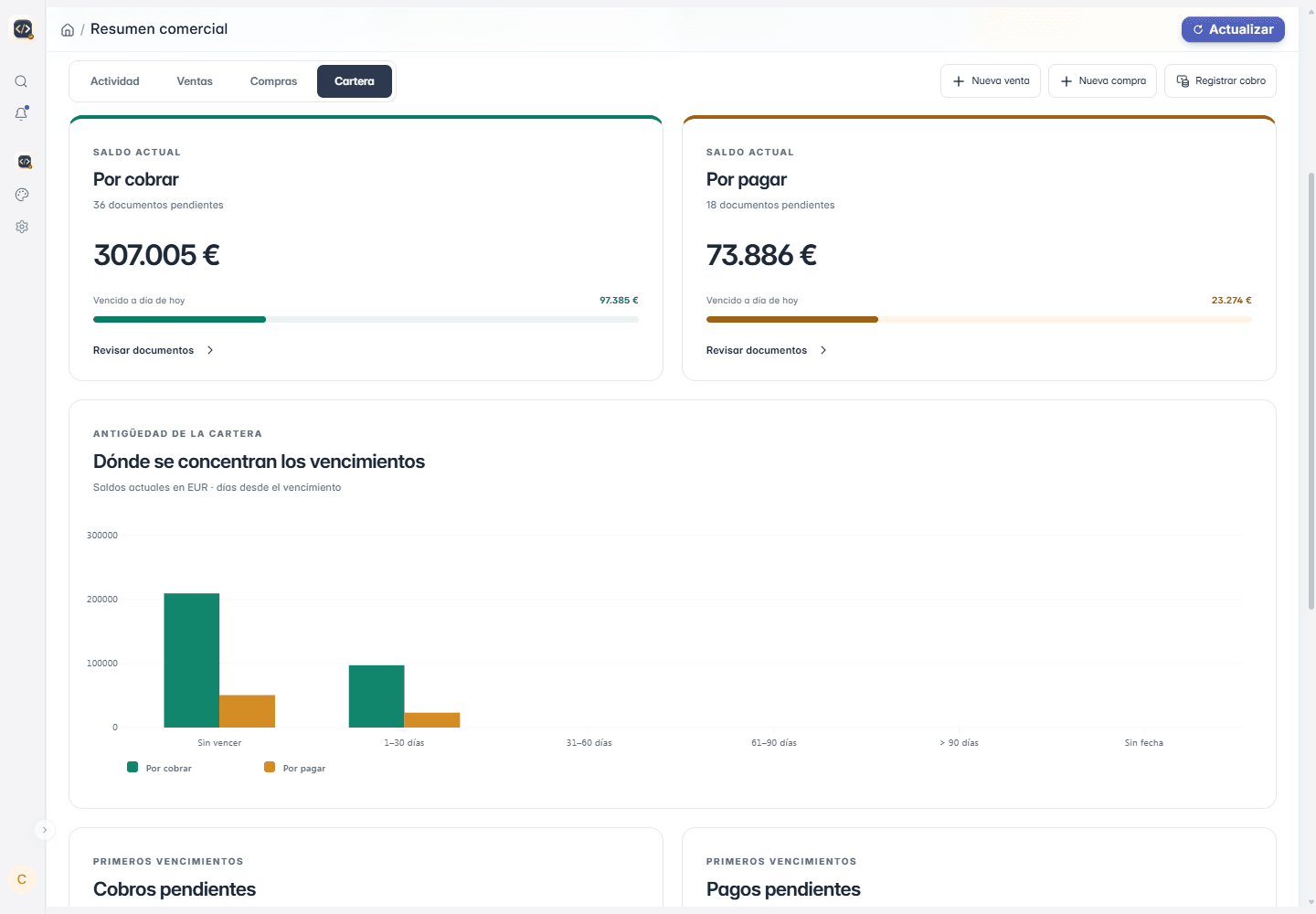Toggle the Por cobrar legend entry
Image resolution: width=1316 pixels, height=914 pixels.
(x=160, y=768)
